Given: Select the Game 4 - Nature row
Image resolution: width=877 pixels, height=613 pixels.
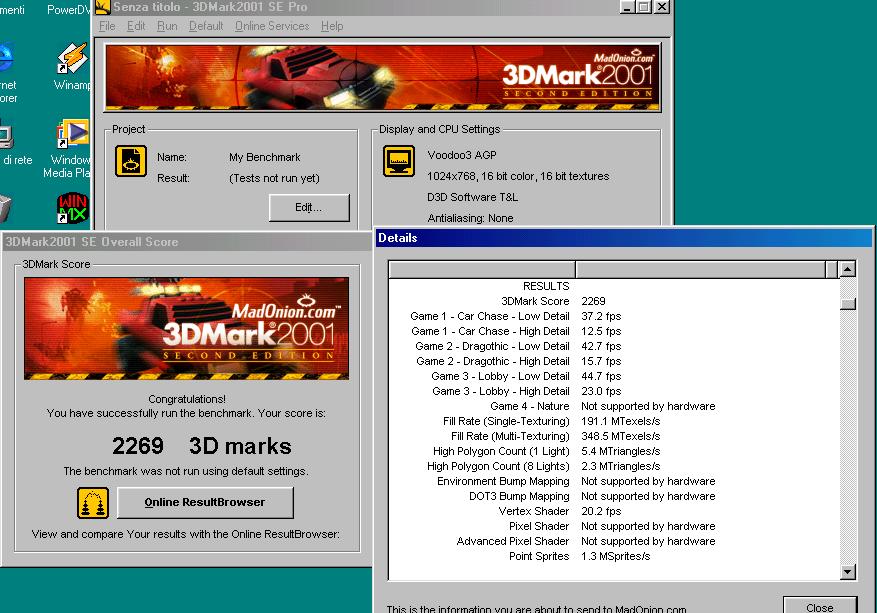Looking at the screenshot, I should tap(614, 406).
